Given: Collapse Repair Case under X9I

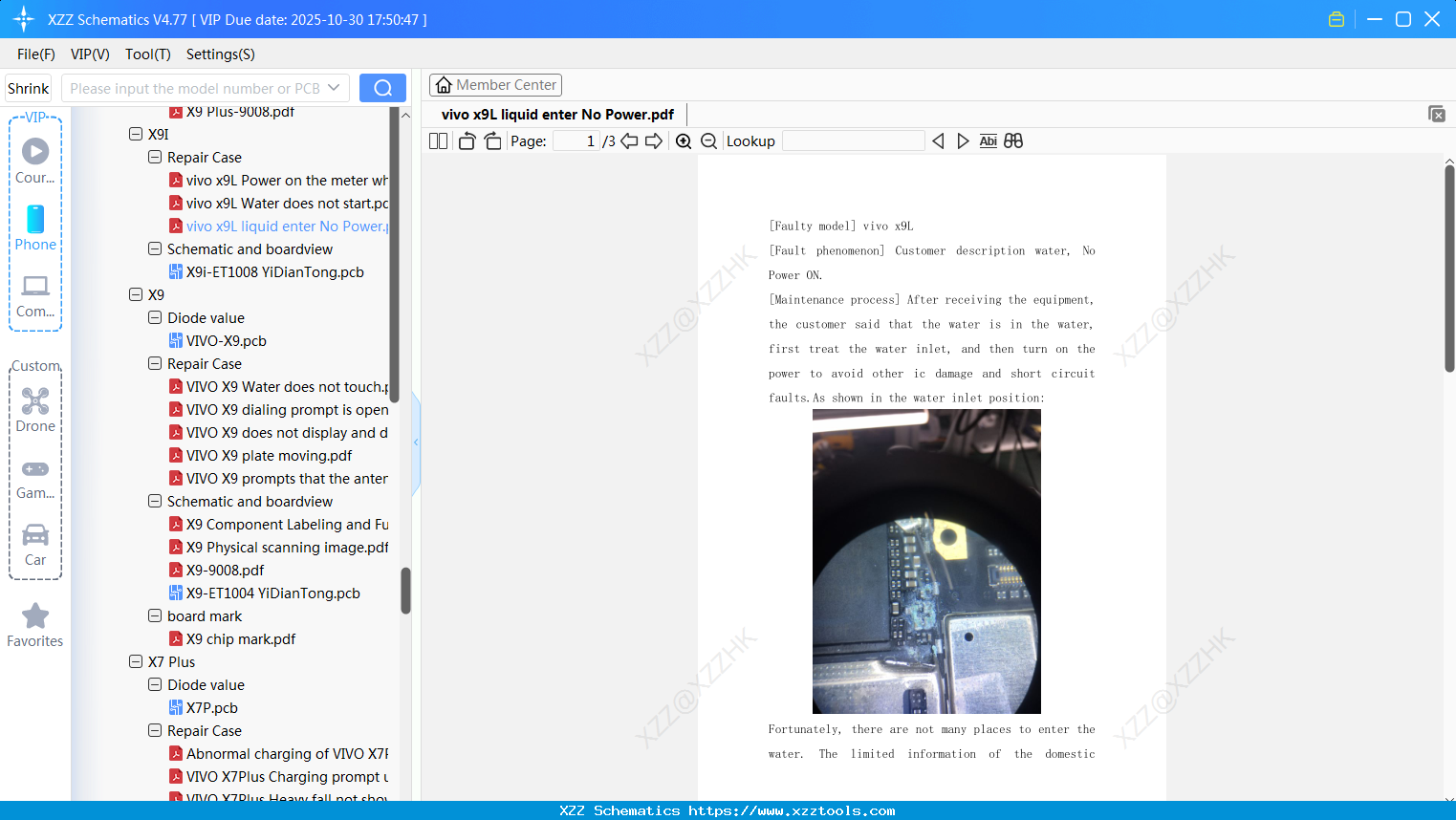Looking at the screenshot, I should pos(155,157).
